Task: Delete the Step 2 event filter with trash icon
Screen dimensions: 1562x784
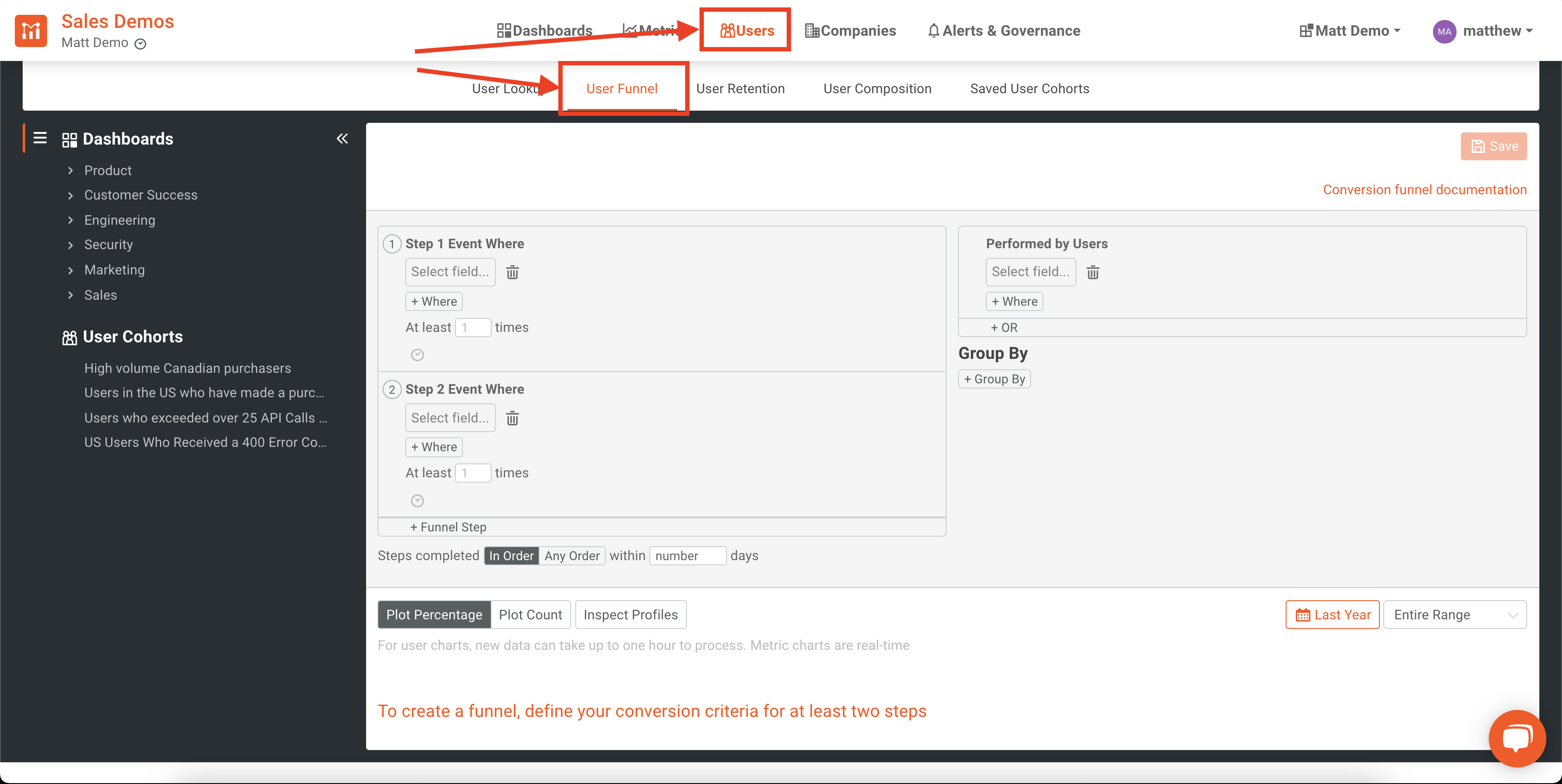Action: 513,418
